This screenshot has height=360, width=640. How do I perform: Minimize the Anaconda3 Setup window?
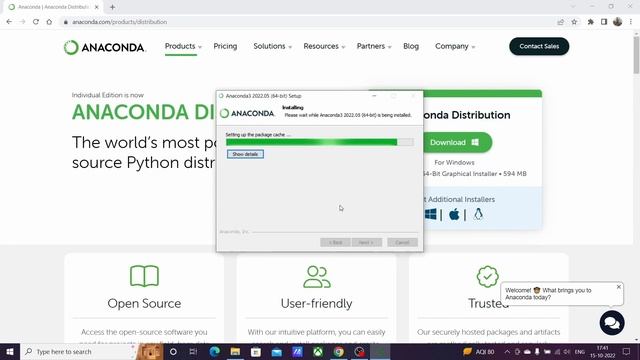pos(374,96)
